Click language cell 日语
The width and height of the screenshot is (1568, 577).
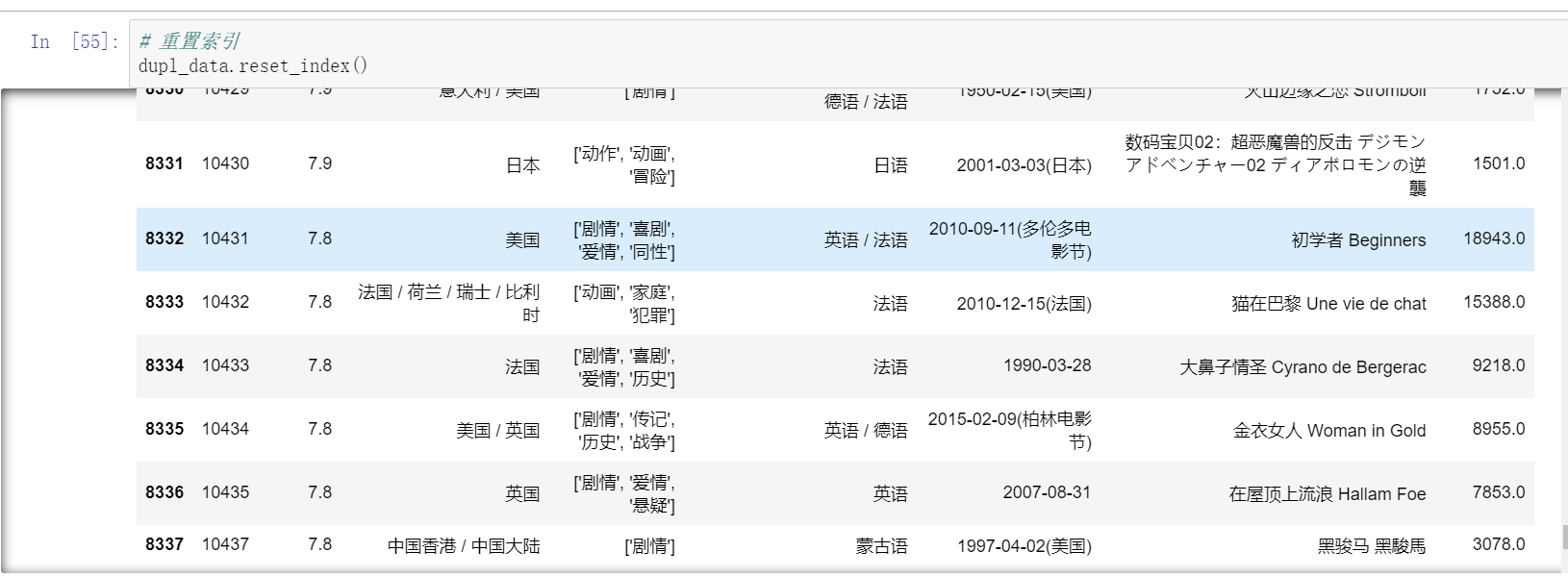click(x=891, y=165)
